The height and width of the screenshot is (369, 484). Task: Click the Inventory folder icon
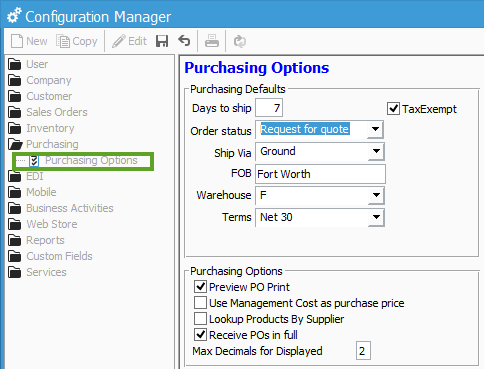point(14,128)
